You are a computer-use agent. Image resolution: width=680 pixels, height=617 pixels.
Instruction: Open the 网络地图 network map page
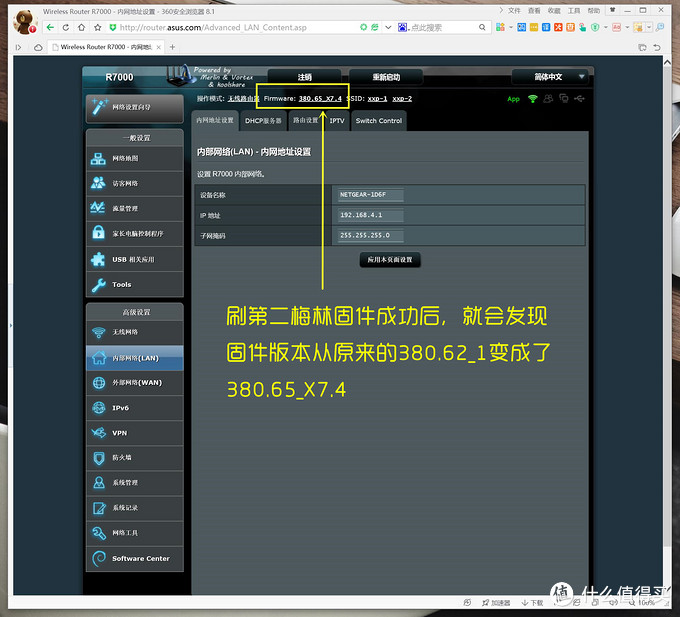[x=135, y=159]
